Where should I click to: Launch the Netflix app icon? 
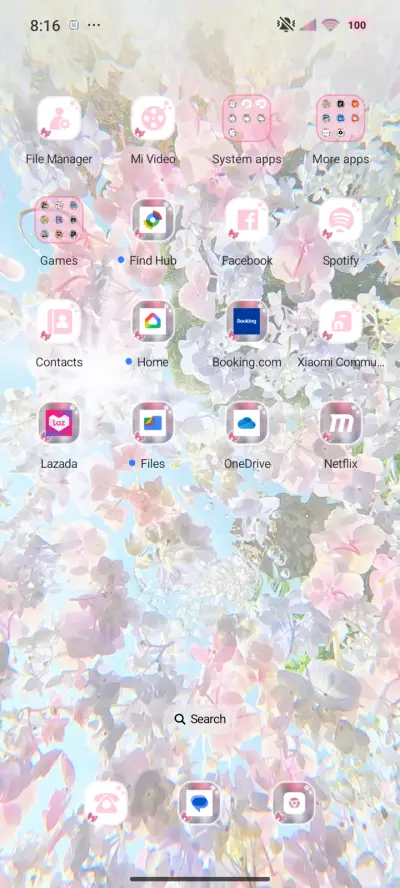point(341,422)
